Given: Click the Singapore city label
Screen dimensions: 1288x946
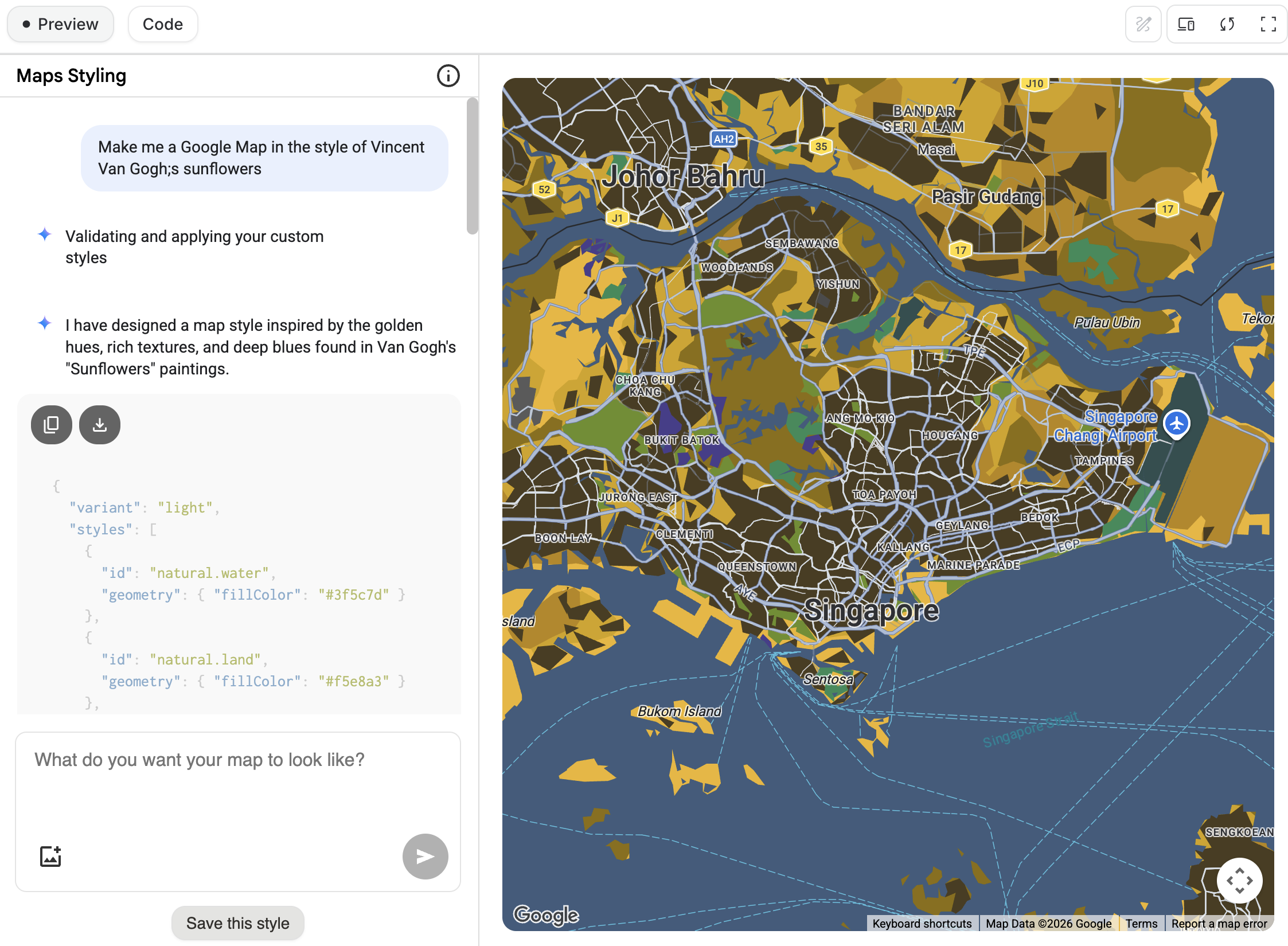Looking at the screenshot, I should tap(871, 610).
